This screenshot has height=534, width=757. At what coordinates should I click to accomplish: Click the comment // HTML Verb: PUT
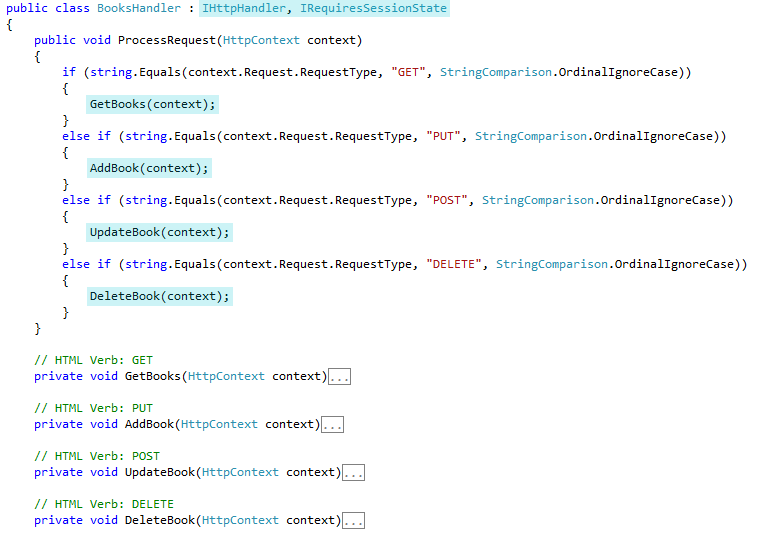(93, 408)
